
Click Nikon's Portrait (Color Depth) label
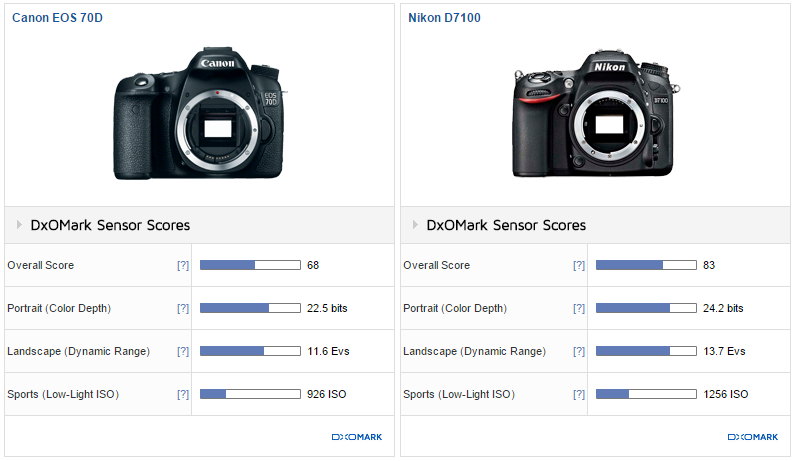click(455, 308)
